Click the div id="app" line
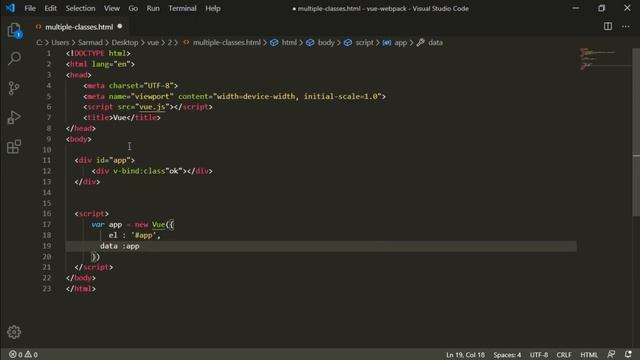 [104, 160]
